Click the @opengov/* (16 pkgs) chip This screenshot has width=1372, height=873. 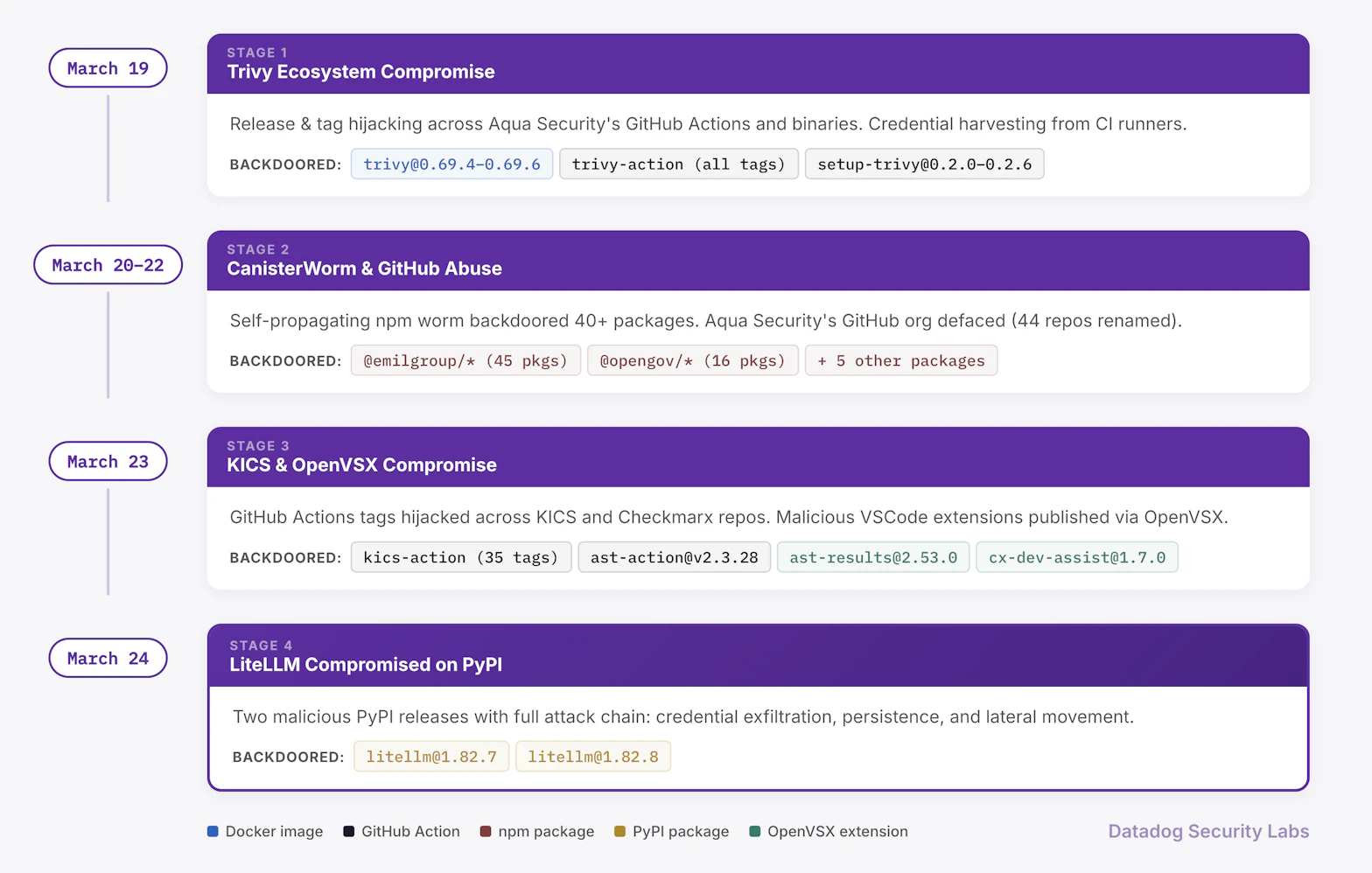click(x=692, y=361)
